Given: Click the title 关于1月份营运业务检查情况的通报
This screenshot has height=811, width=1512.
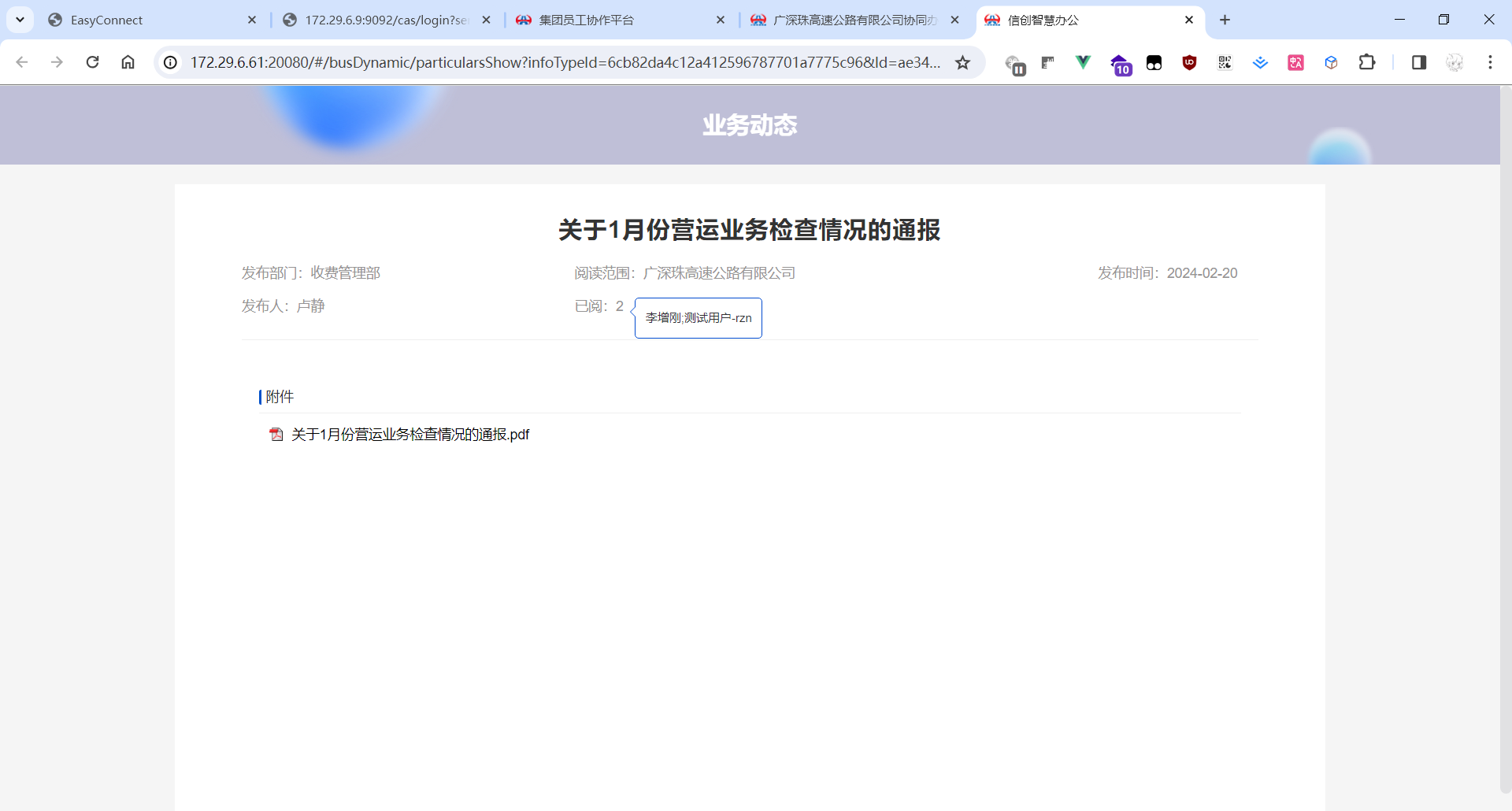Looking at the screenshot, I should (750, 230).
